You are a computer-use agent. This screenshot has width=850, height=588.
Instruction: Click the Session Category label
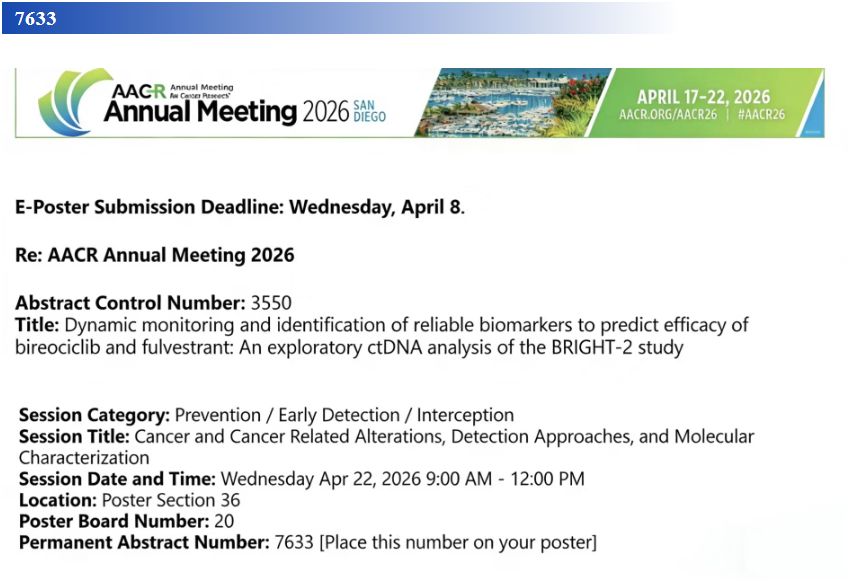click(x=95, y=415)
